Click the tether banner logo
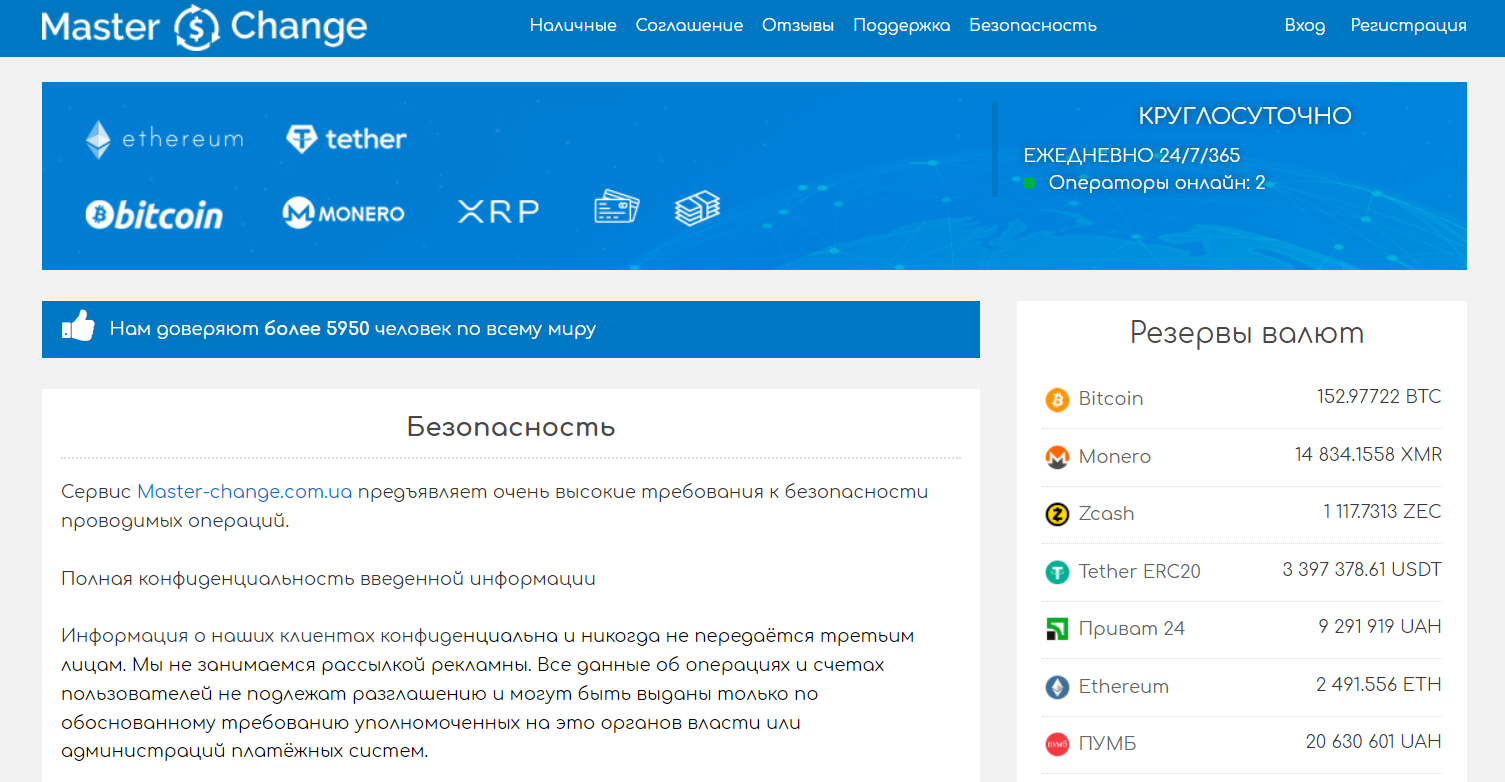The width and height of the screenshot is (1505, 782). (346, 139)
